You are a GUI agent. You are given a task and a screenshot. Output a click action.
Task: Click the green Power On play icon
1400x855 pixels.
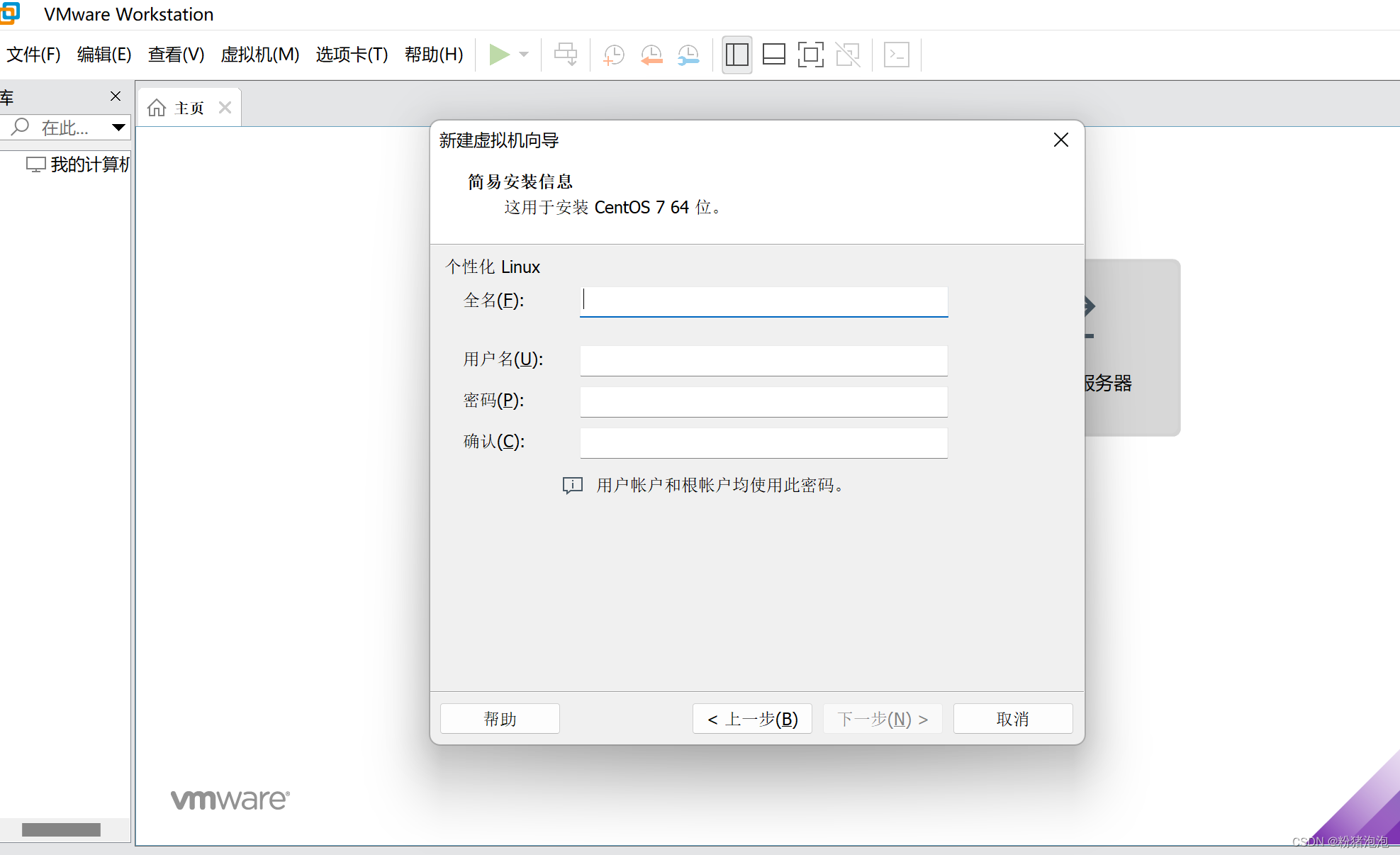click(499, 55)
